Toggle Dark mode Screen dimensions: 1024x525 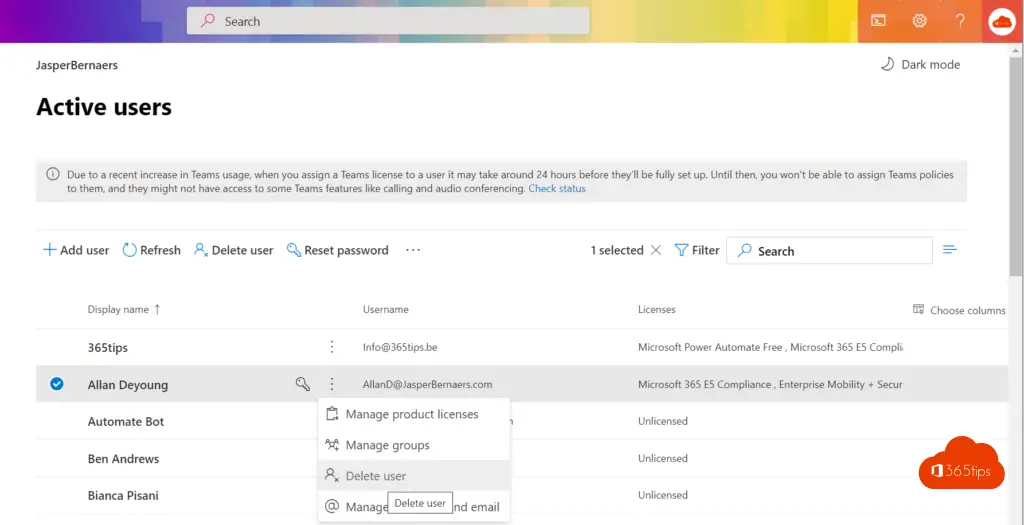coord(920,64)
